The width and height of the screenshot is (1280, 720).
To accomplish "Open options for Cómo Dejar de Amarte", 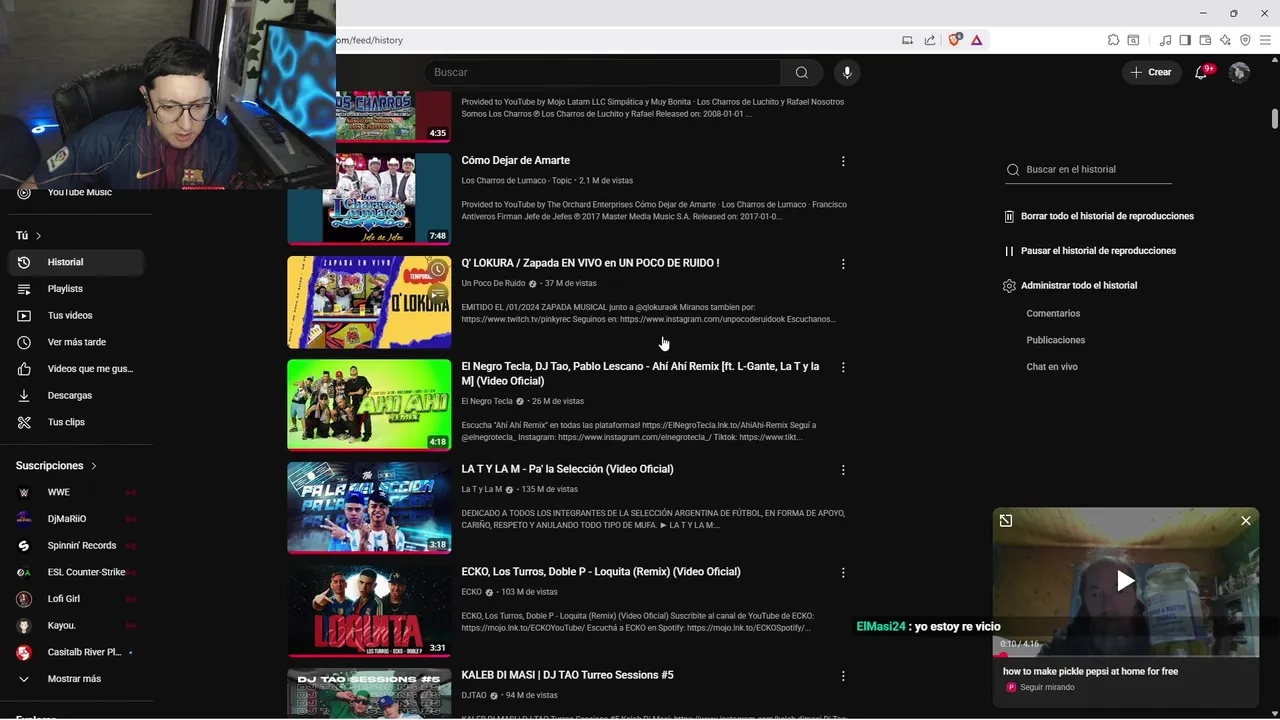I will point(843,161).
